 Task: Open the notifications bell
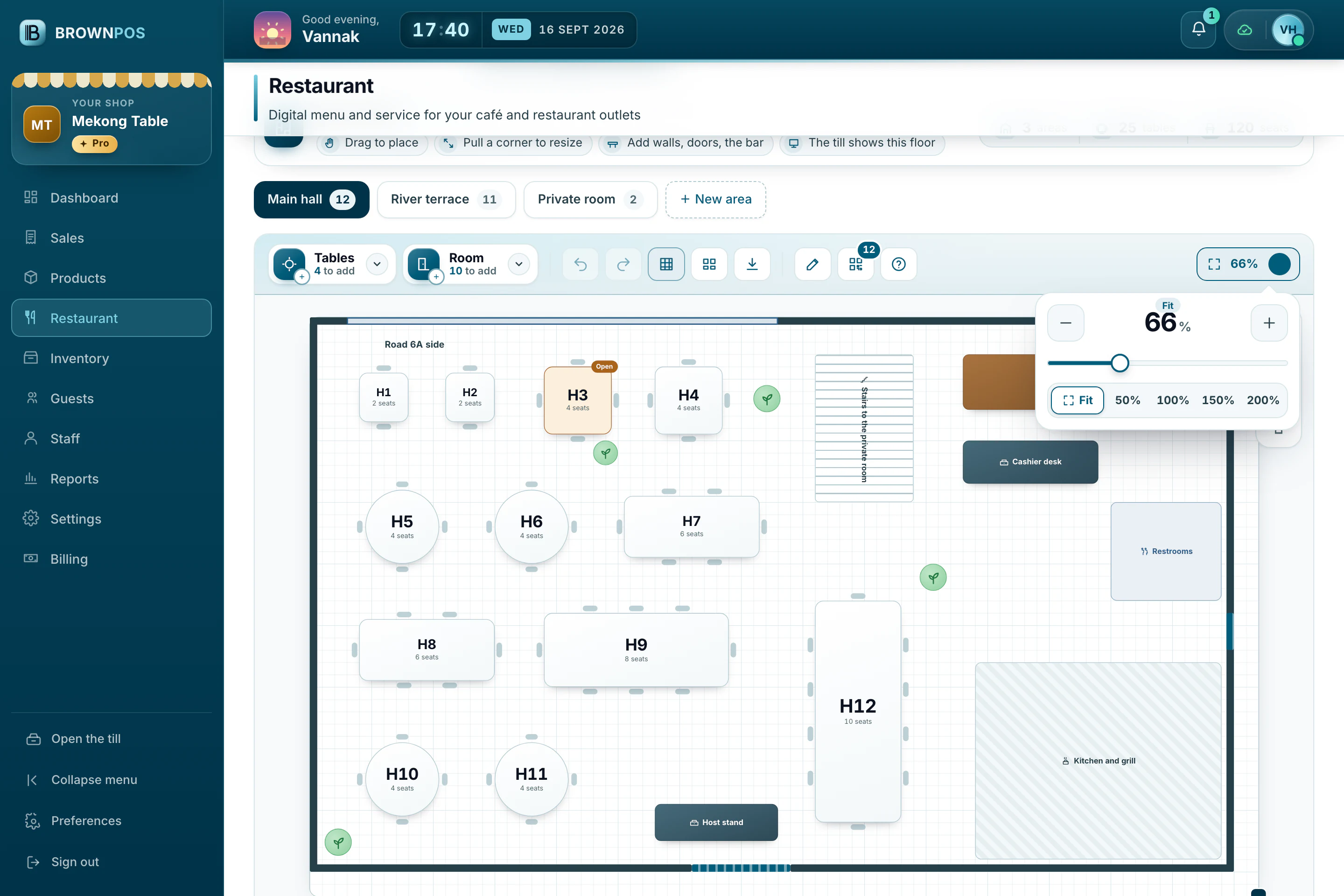point(1198,30)
